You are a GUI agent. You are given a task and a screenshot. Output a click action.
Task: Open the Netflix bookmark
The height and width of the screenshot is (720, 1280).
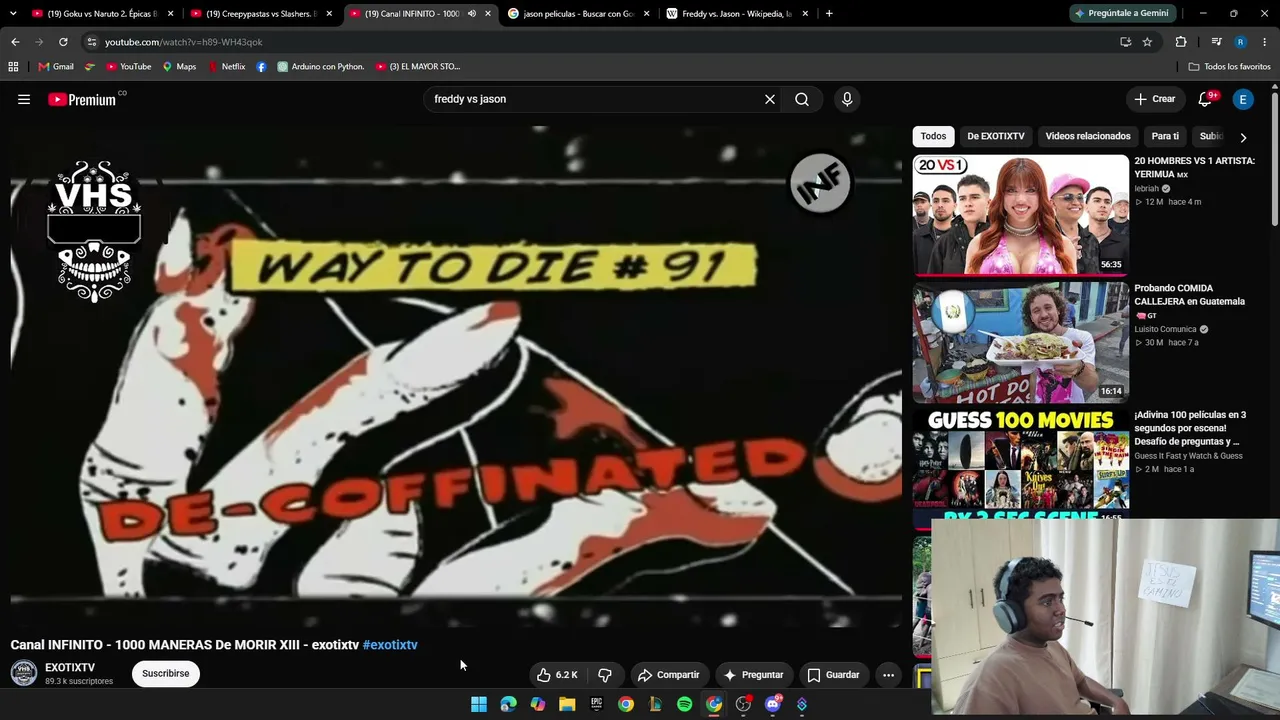click(226, 67)
